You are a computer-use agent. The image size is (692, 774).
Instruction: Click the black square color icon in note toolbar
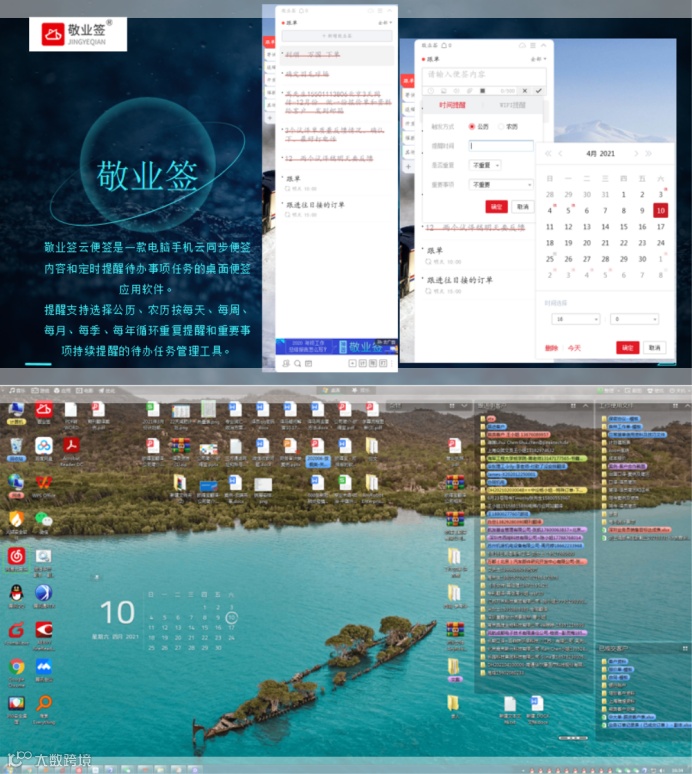[x=483, y=91]
